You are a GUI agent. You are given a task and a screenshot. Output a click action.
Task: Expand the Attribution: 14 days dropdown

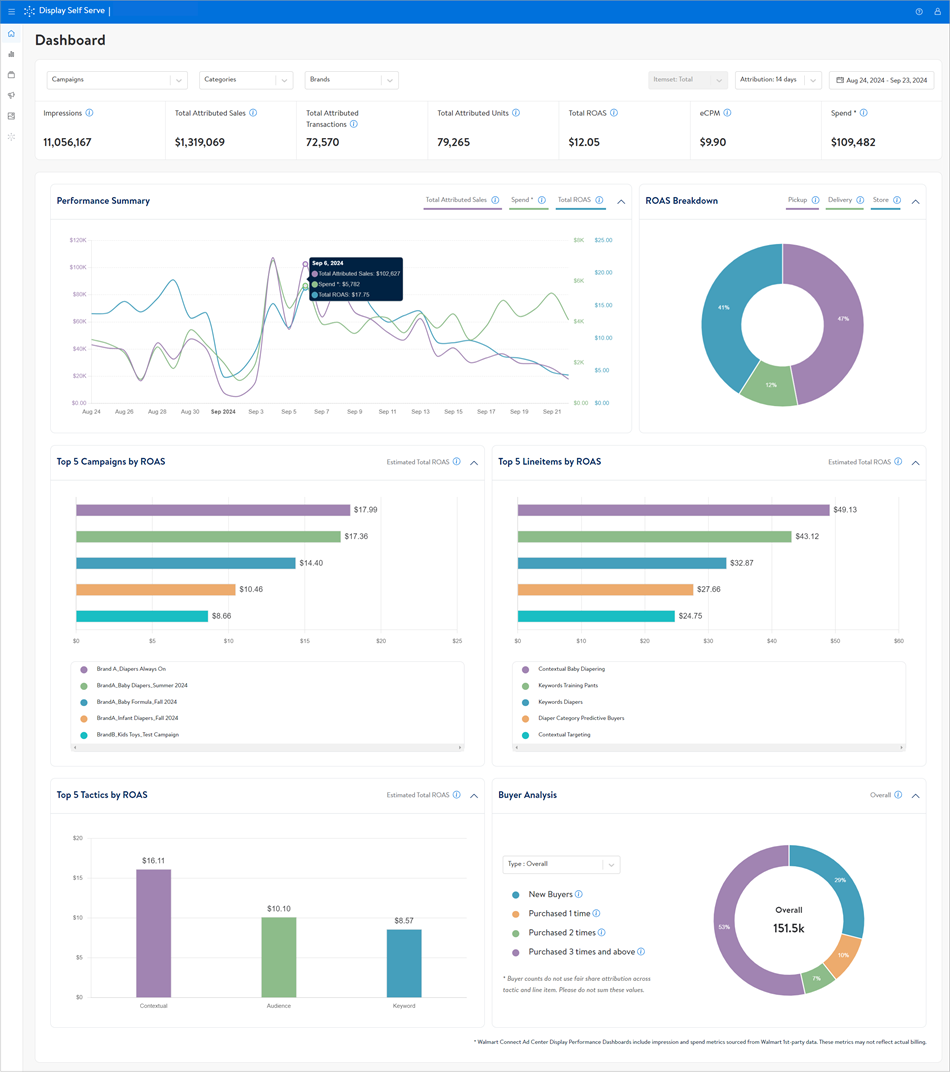778,80
